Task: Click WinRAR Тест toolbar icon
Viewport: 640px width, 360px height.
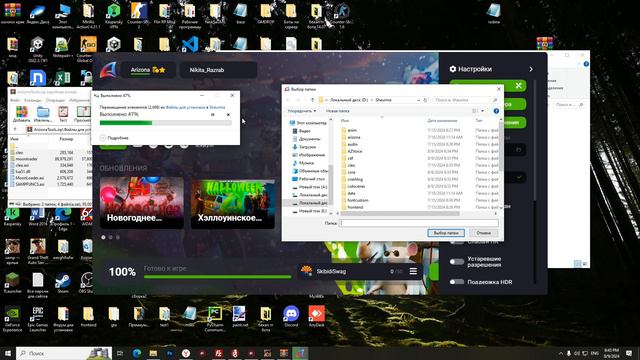Action: click(x=63, y=114)
